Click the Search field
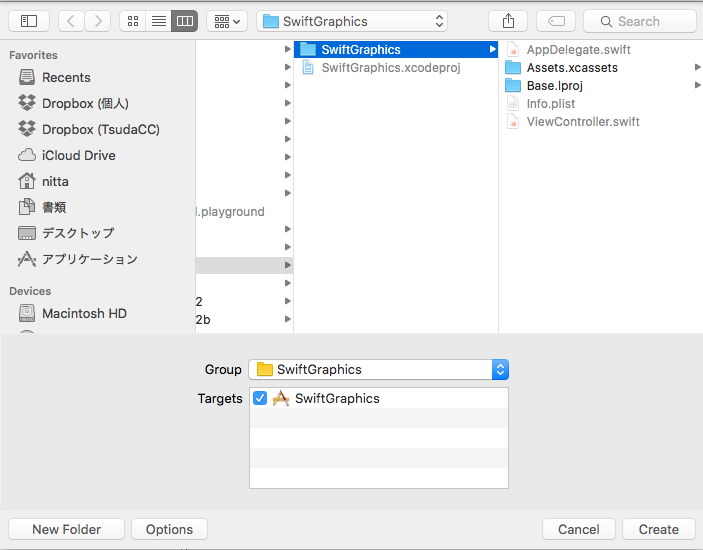This screenshot has width=703, height=550. point(640,21)
